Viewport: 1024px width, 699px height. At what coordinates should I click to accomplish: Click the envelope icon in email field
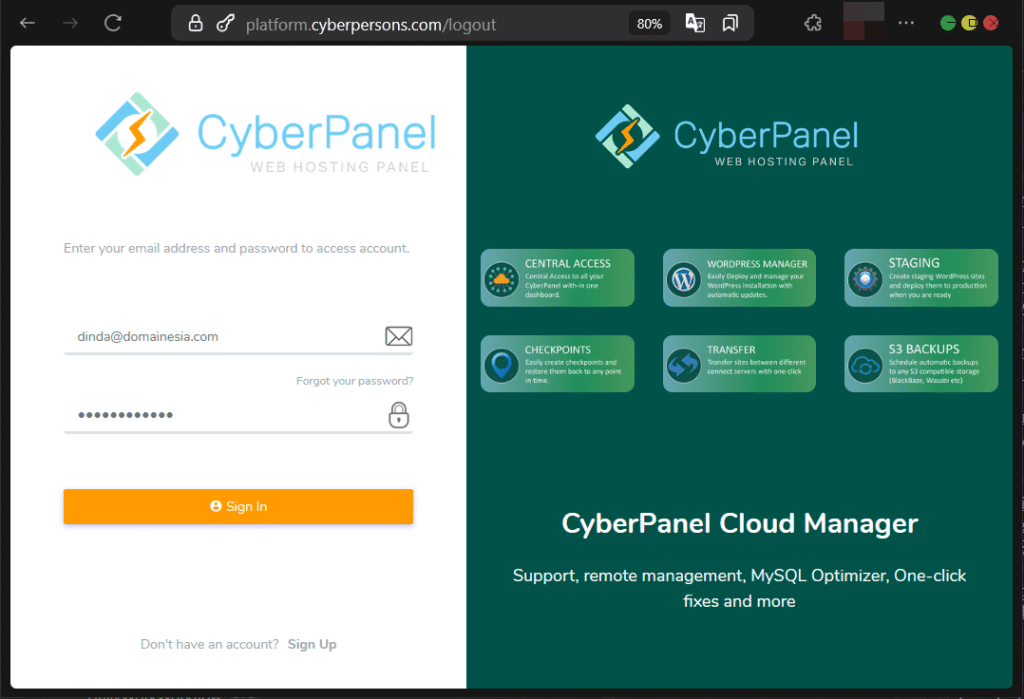(x=398, y=336)
